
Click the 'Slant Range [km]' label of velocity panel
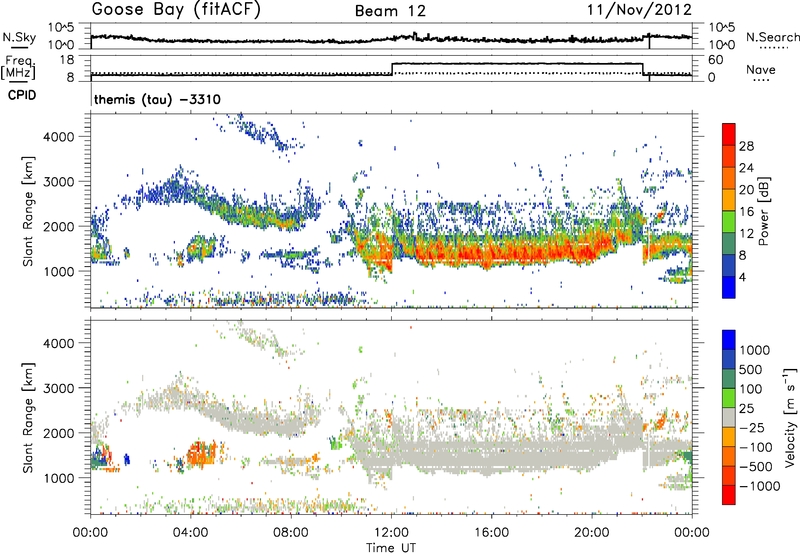(28, 418)
